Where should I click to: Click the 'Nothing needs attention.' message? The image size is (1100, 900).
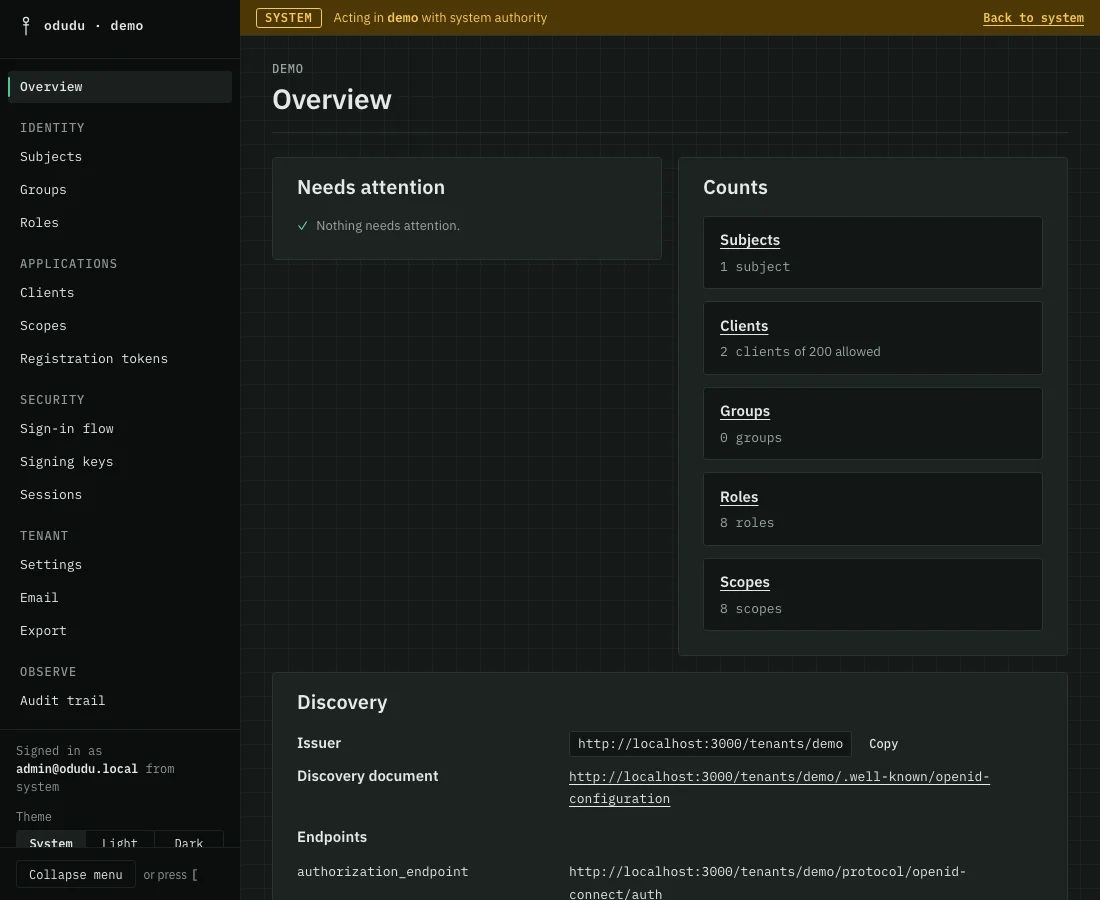(x=388, y=226)
